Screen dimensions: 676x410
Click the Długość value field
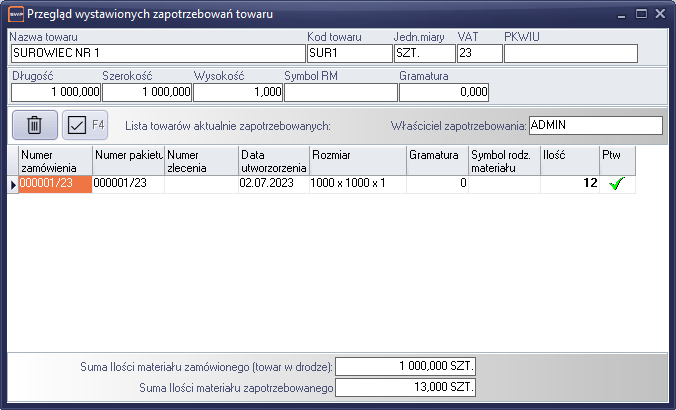pyautogui.click(x=55, y=92)
